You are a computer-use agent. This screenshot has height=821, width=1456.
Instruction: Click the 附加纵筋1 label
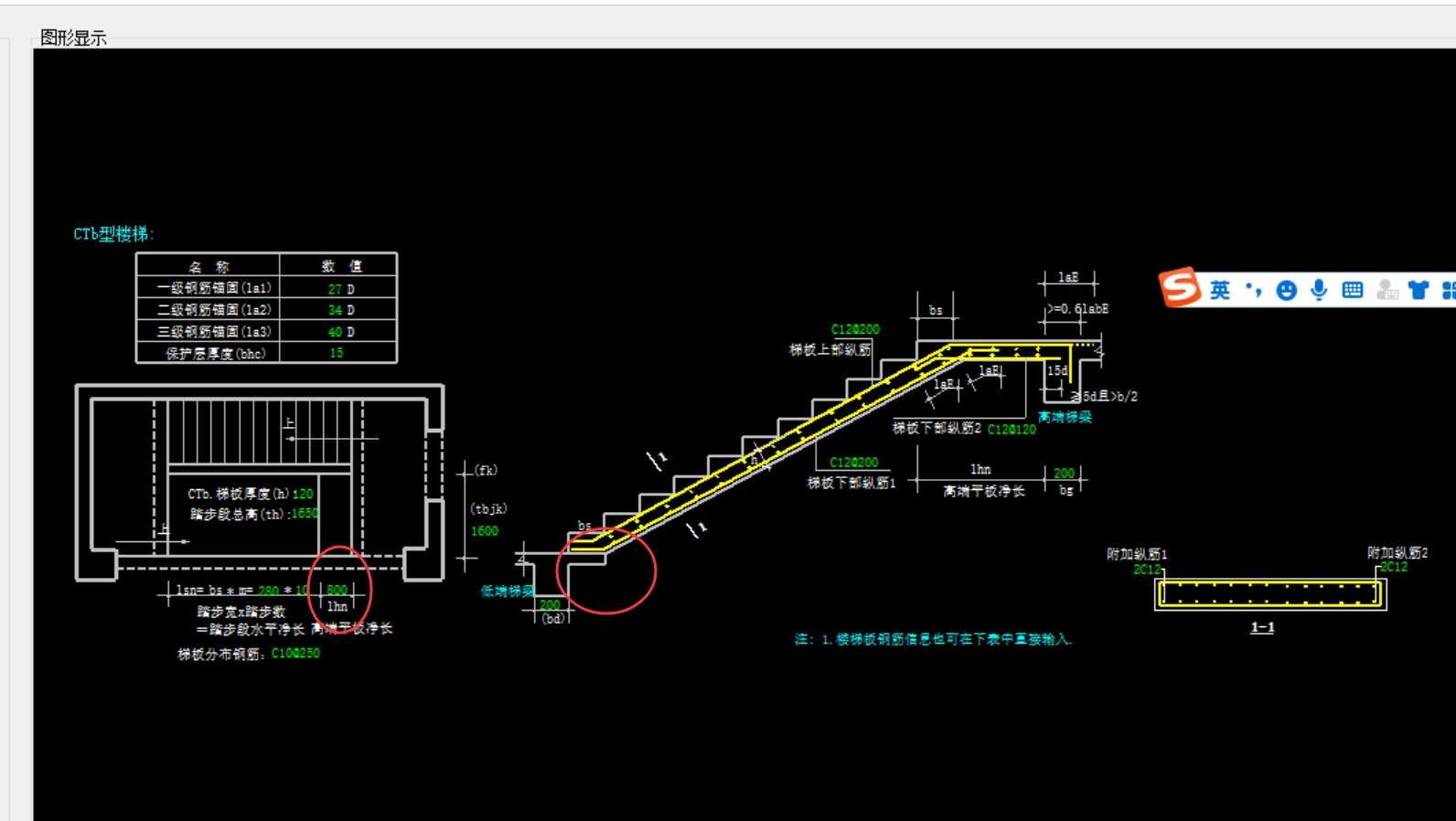point(1137,554)
